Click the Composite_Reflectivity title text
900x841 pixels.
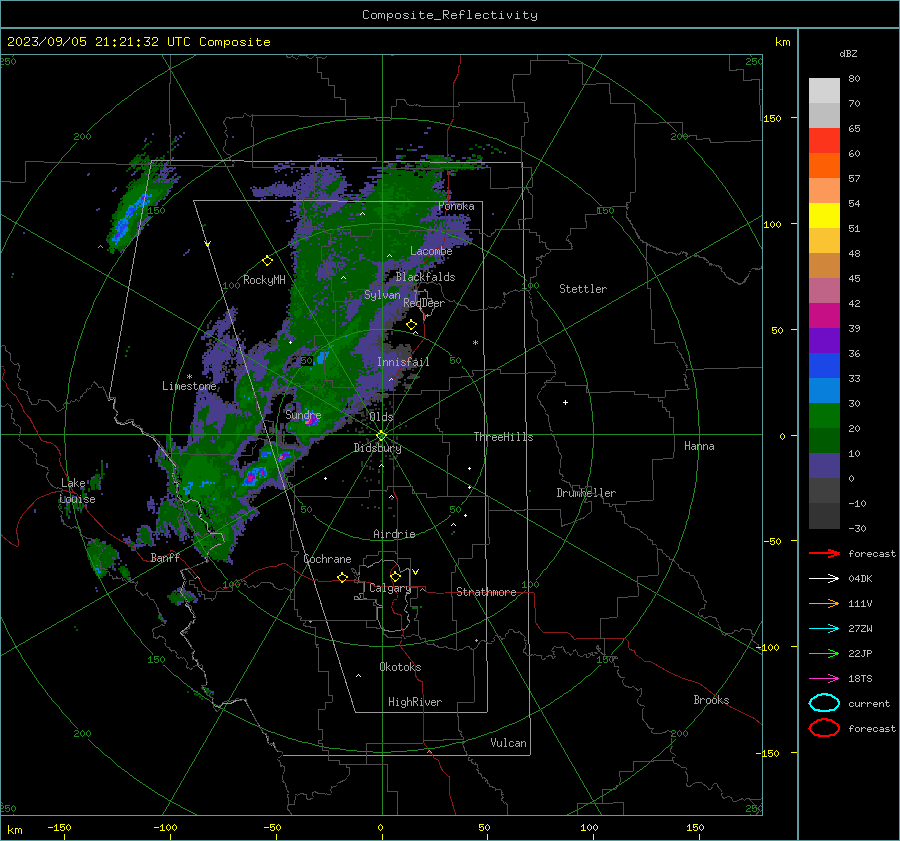point(449,15)
